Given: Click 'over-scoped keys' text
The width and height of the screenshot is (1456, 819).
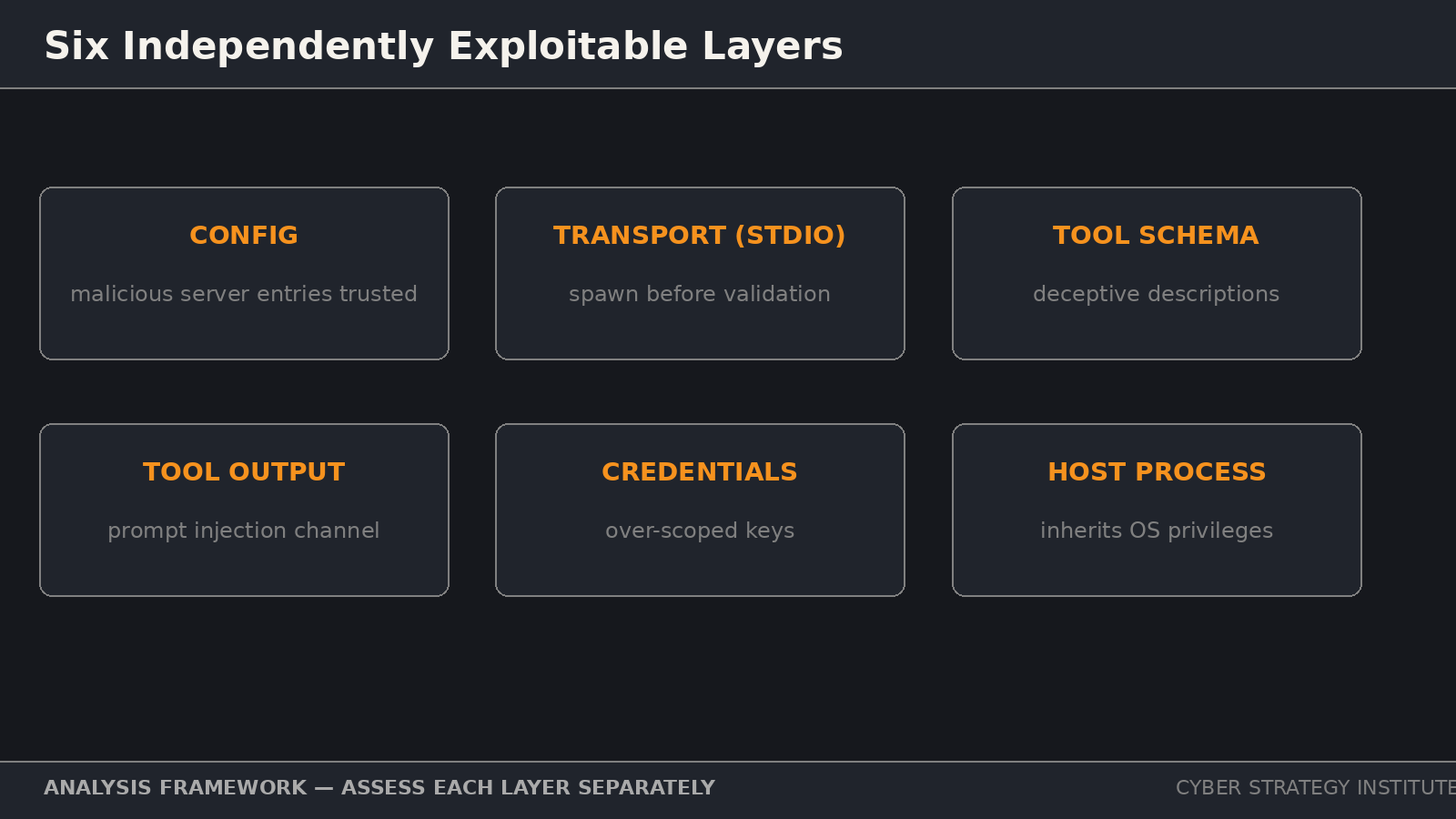Looking at the screenshot, I should tap(700, 531).
